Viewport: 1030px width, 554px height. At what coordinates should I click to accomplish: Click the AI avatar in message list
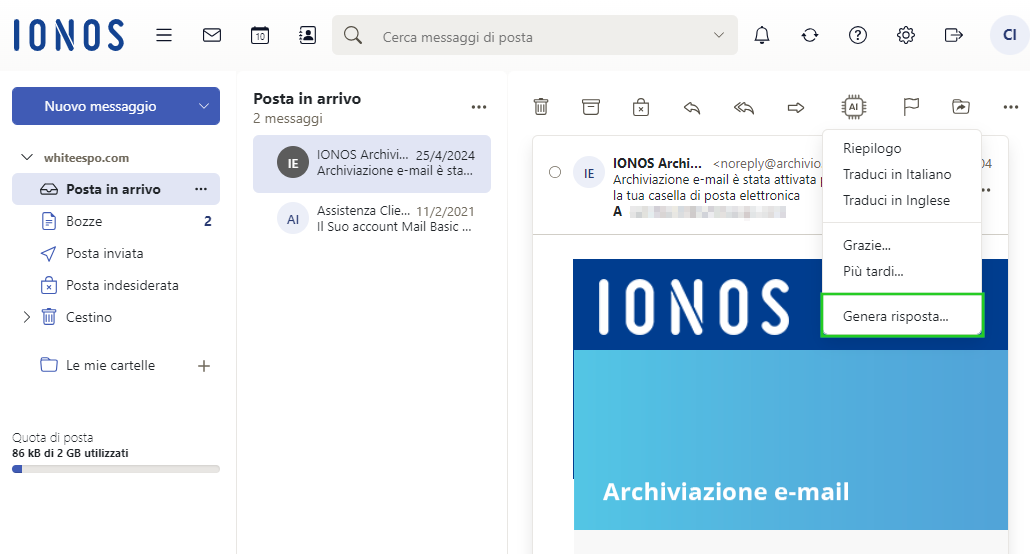(x=293, y=219)
